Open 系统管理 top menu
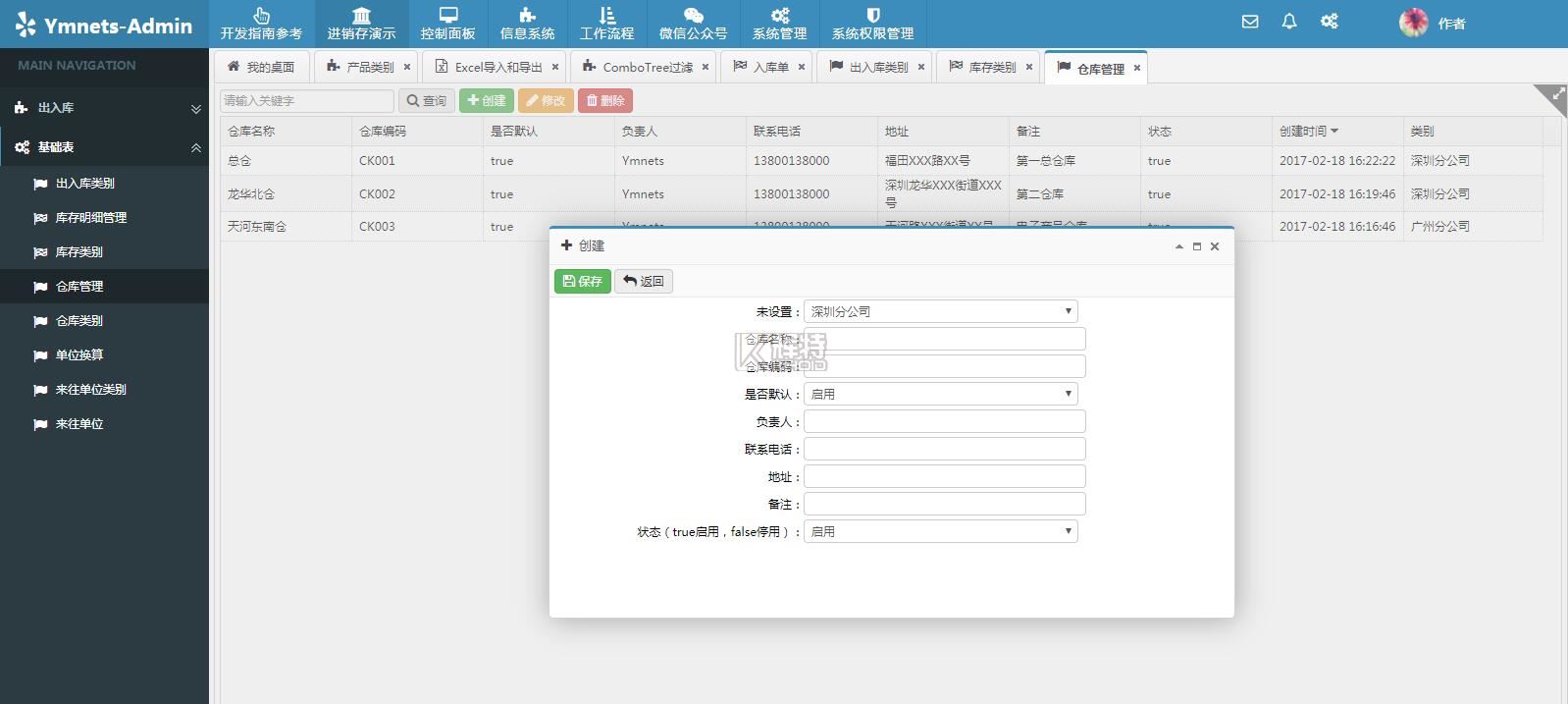 pyautogui.click(x=779, y=24)
